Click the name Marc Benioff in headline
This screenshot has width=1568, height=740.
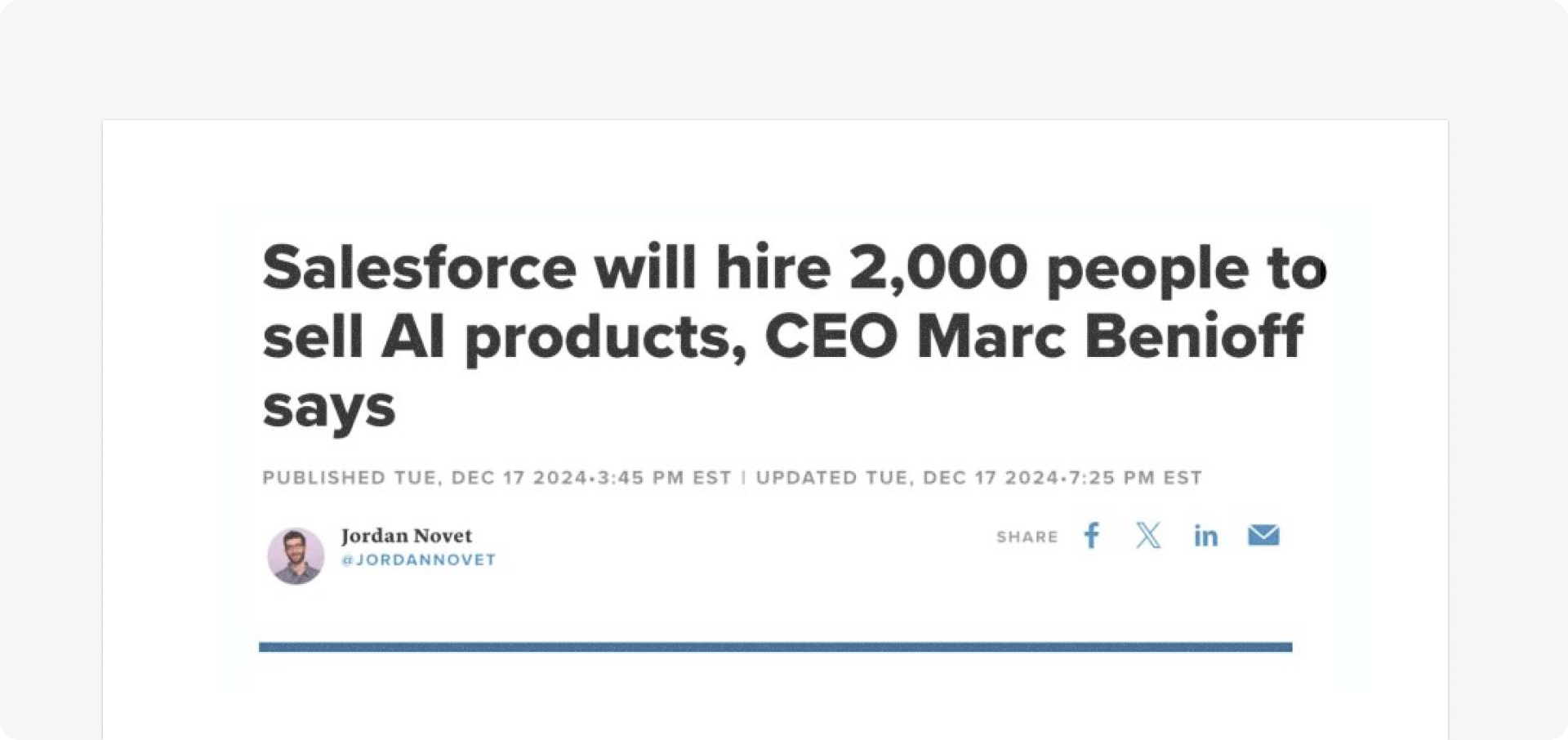tap(1110, 336)
